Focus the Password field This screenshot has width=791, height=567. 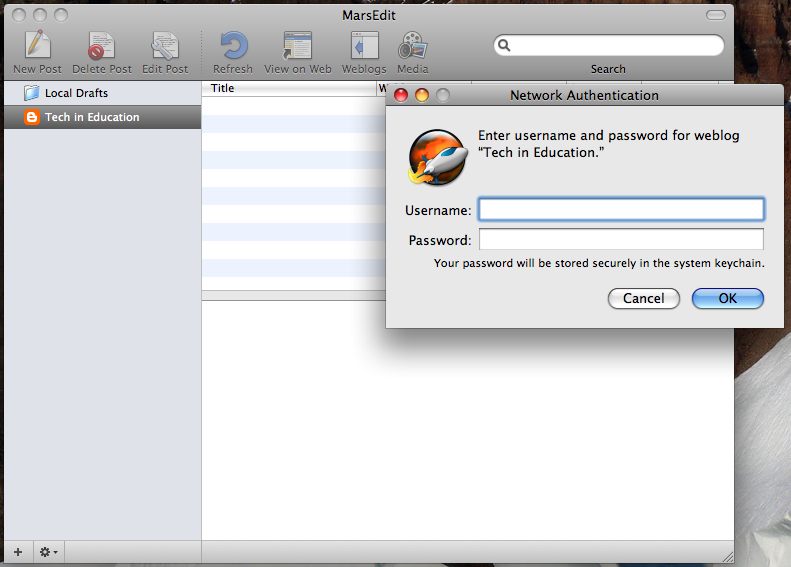click(x=621, y=239)
